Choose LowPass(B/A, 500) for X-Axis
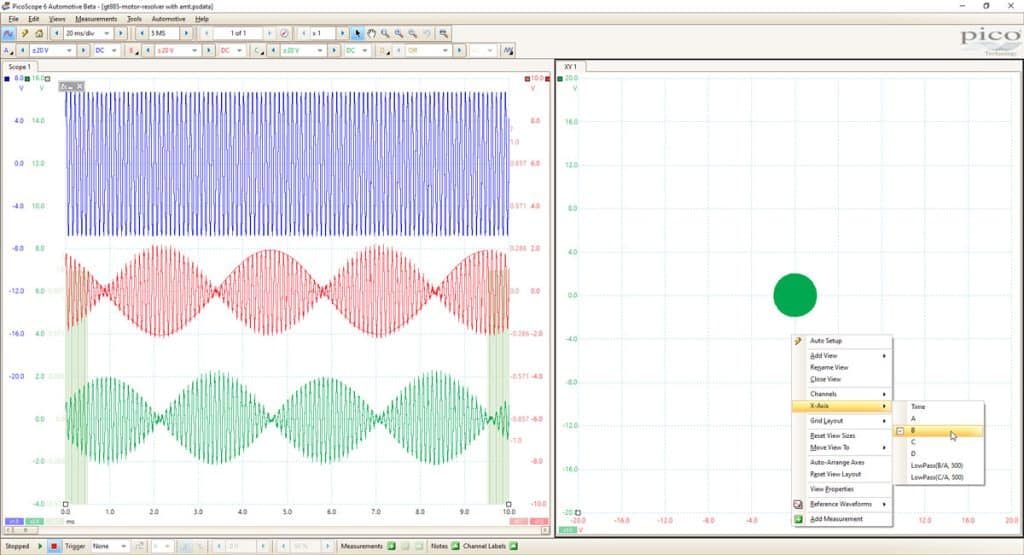Image resolution: width=1024 pixels, height=555 pixels. 938,466
